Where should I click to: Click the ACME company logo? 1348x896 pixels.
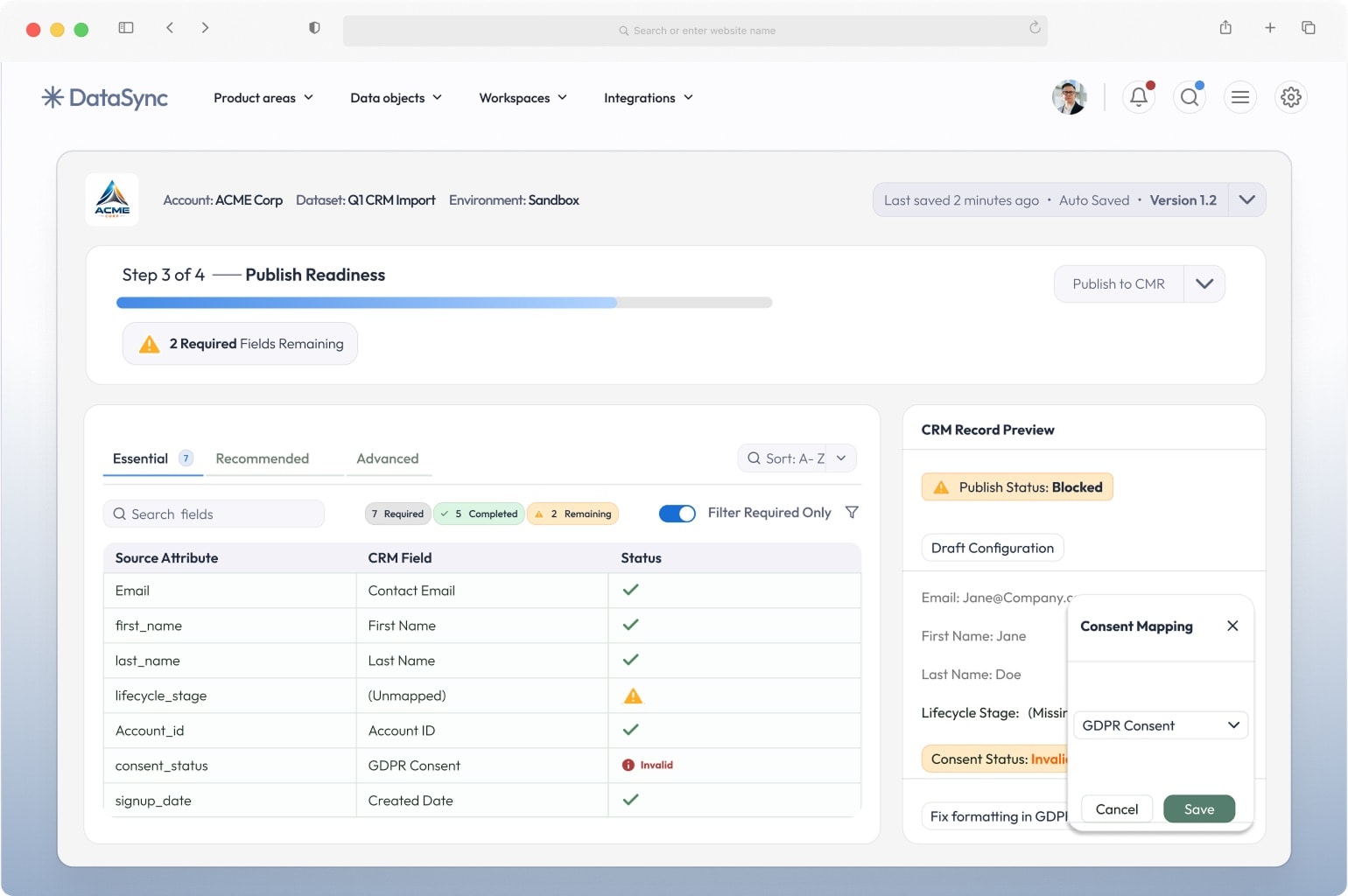pyautogui.click(x=112, y=199)
